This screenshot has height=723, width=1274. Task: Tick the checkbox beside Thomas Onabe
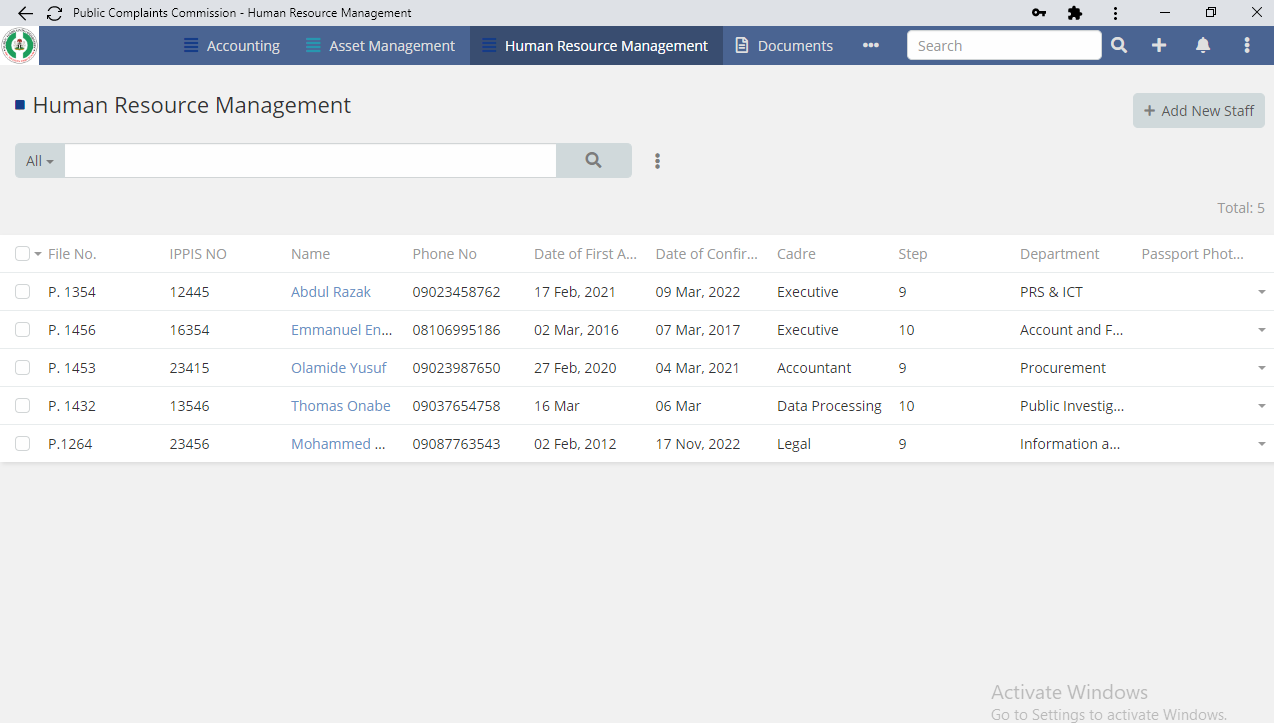click(22, 405)
